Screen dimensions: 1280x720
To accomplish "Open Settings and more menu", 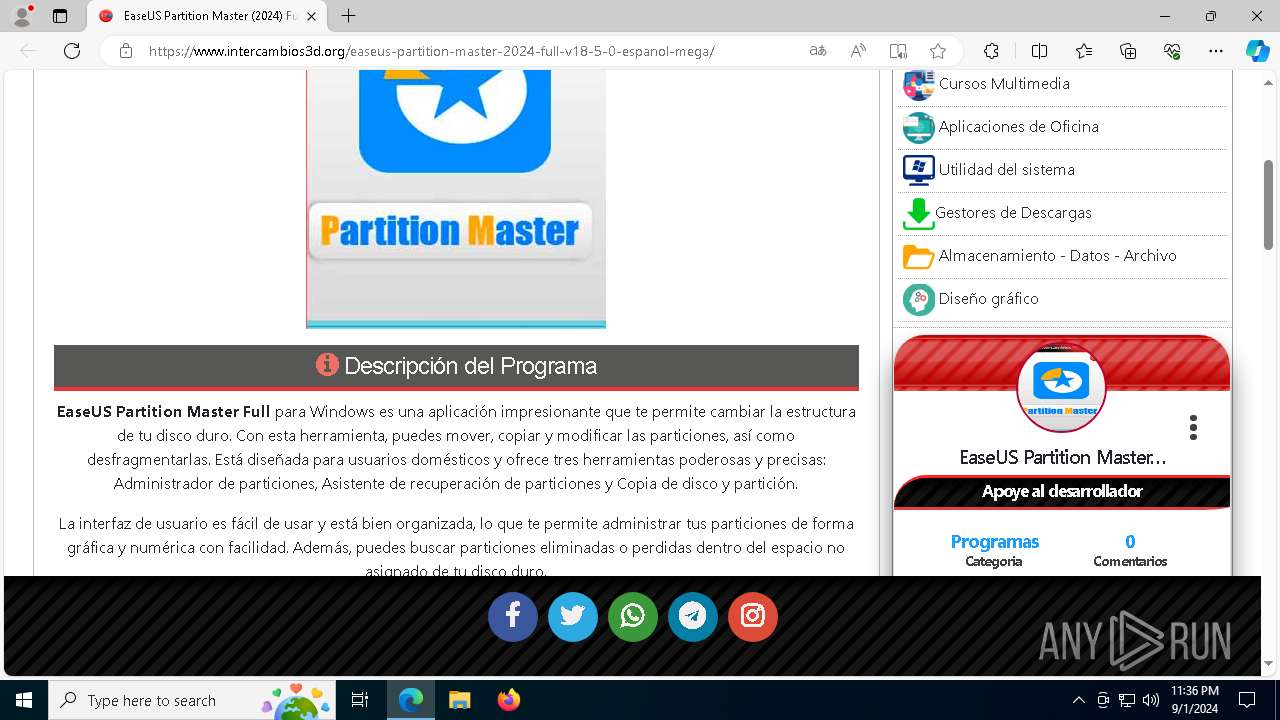I will (1216, 51).
